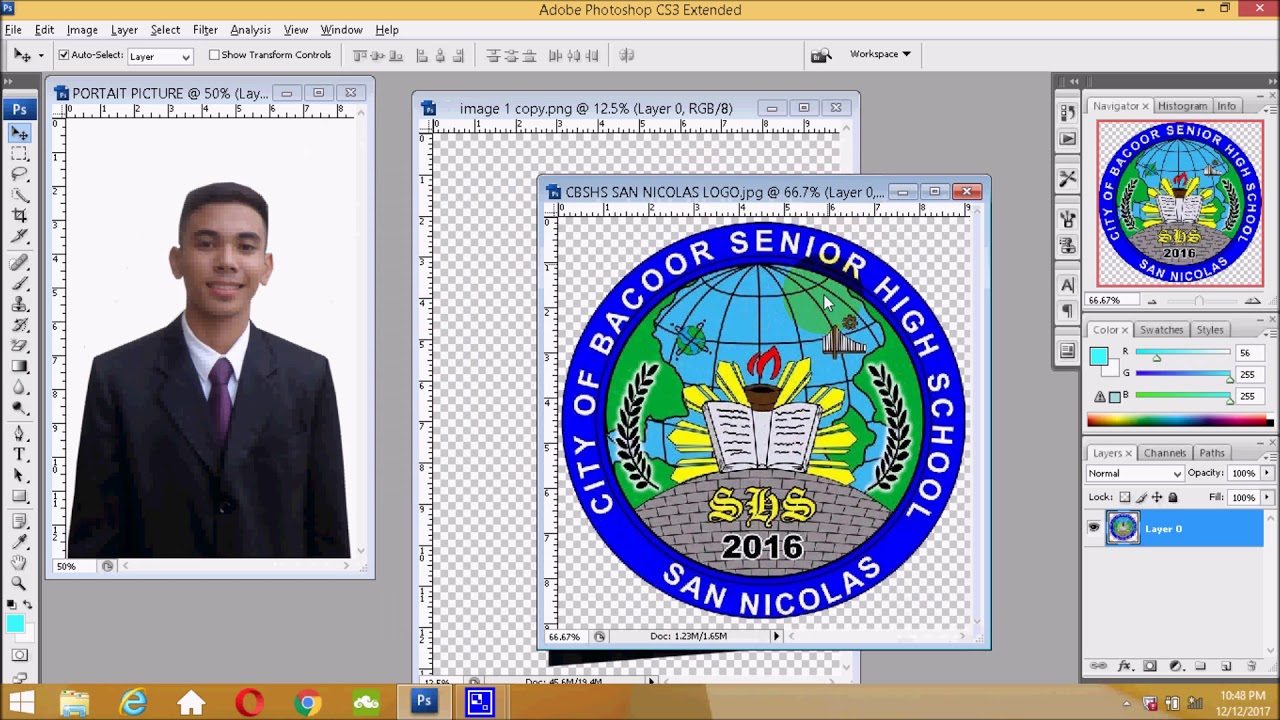Select the Healing Brush tool
This screenshot has height=720, width=1280.
[x=20, y=263]
